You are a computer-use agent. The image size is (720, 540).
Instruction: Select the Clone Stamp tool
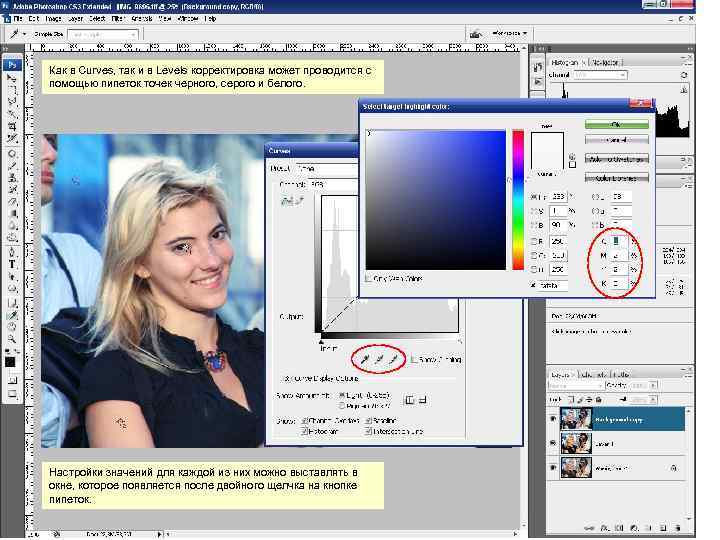pyautogui.click(x=11, y=177)
